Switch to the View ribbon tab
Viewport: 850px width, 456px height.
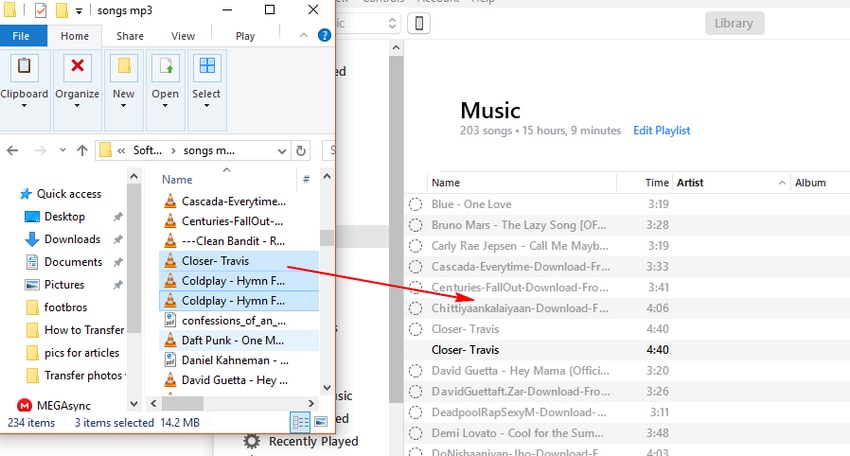pyautogui.click(x=183, y=36)
